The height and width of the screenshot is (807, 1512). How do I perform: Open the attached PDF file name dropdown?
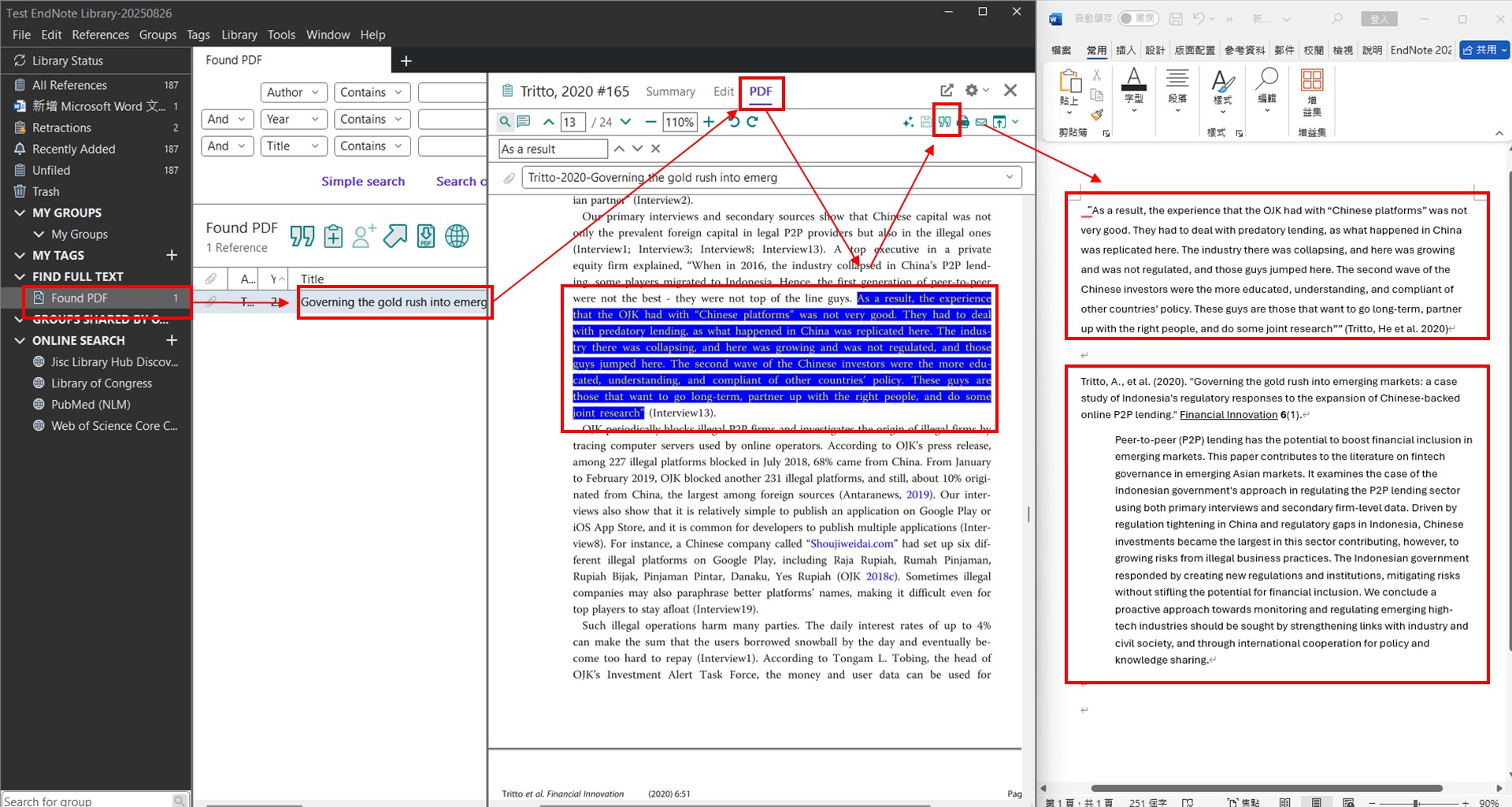pyautogui.click(x=1009, y=177)
